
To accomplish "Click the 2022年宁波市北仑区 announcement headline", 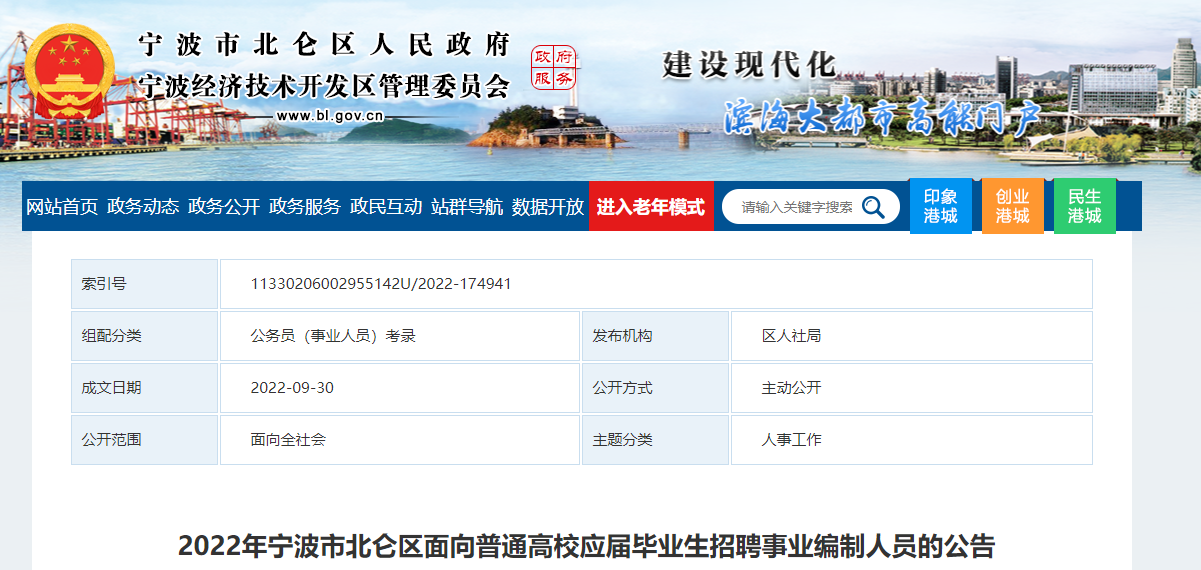I will 587,547.
